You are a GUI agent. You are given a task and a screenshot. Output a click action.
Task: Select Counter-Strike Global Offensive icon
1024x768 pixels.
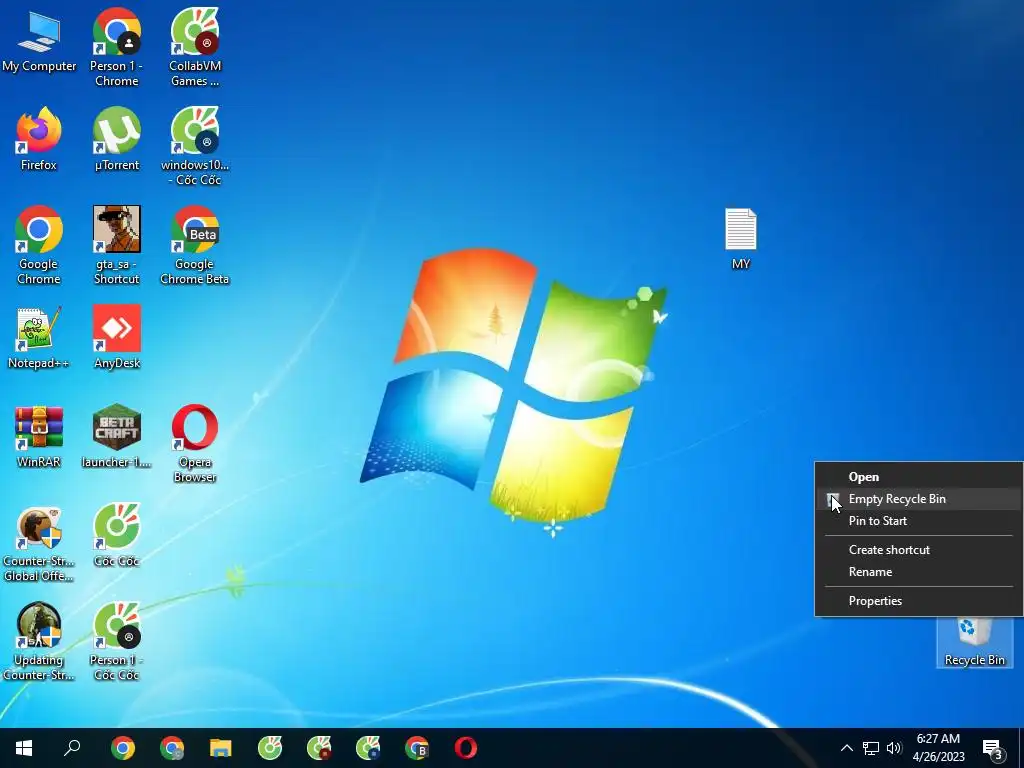tap(39, 543)
